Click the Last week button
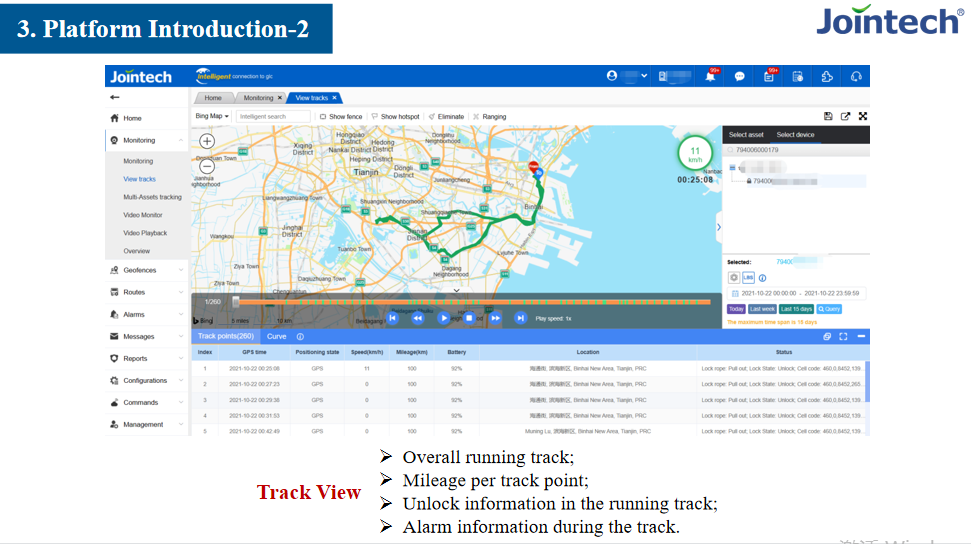This screenshot has height=544, width=971. 762,309
